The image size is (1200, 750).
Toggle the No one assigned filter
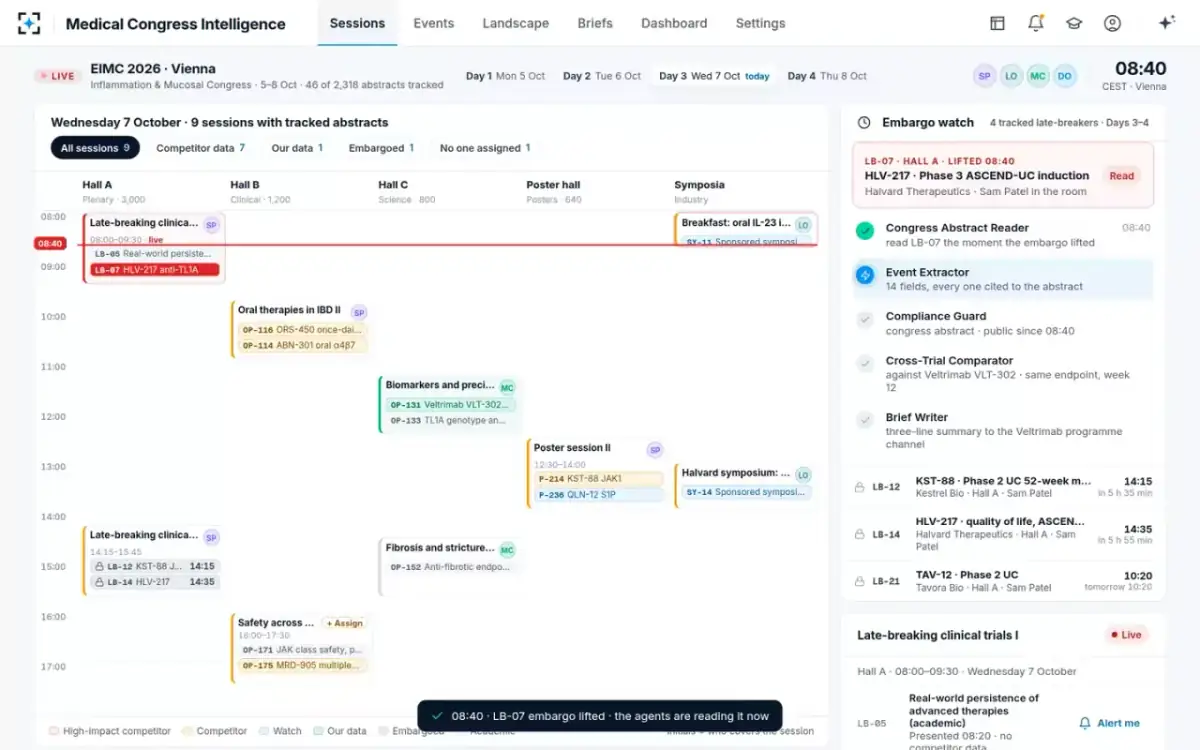tap(485, 148)
